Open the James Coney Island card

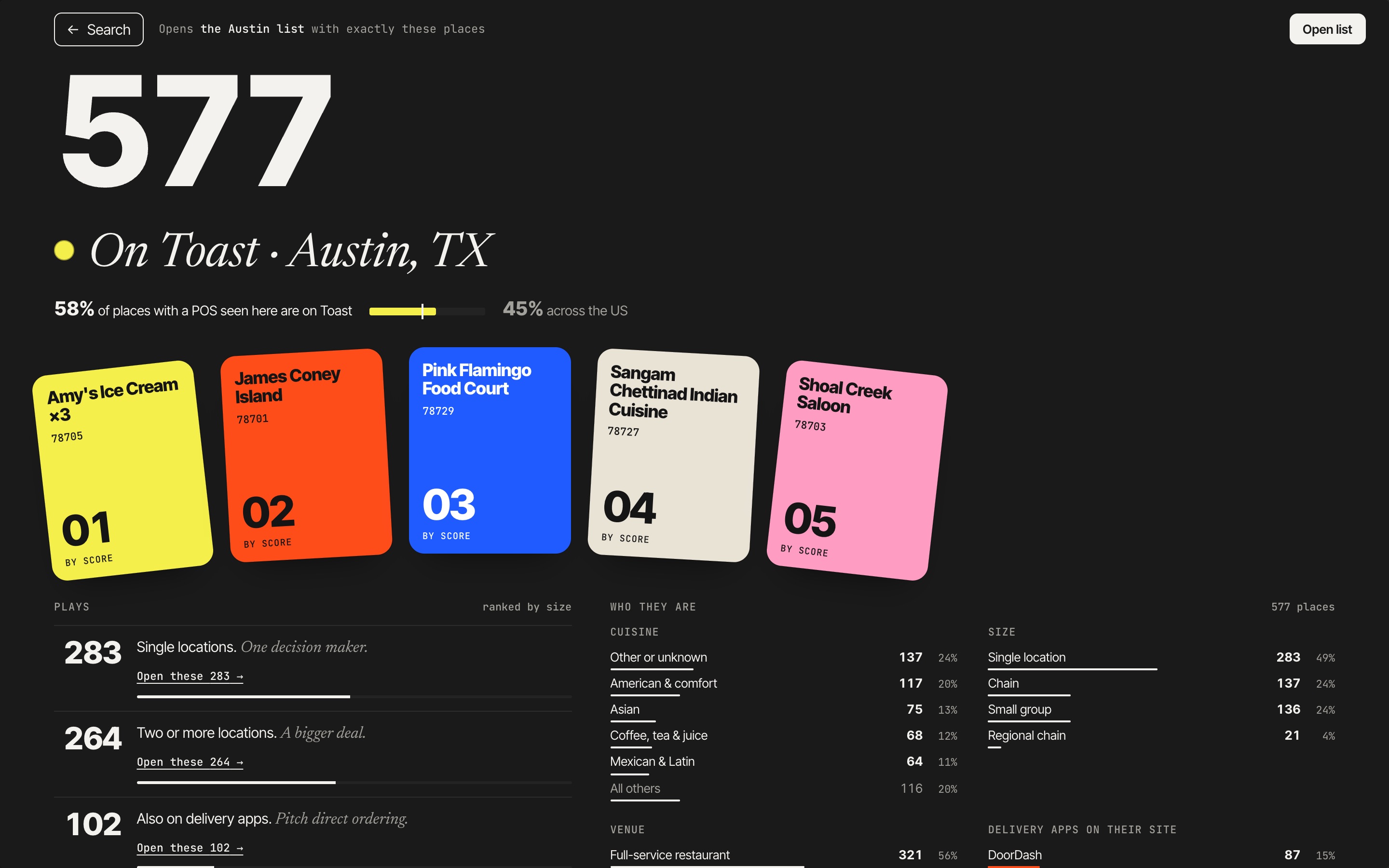pyautogui.click(x=307, y=455)
